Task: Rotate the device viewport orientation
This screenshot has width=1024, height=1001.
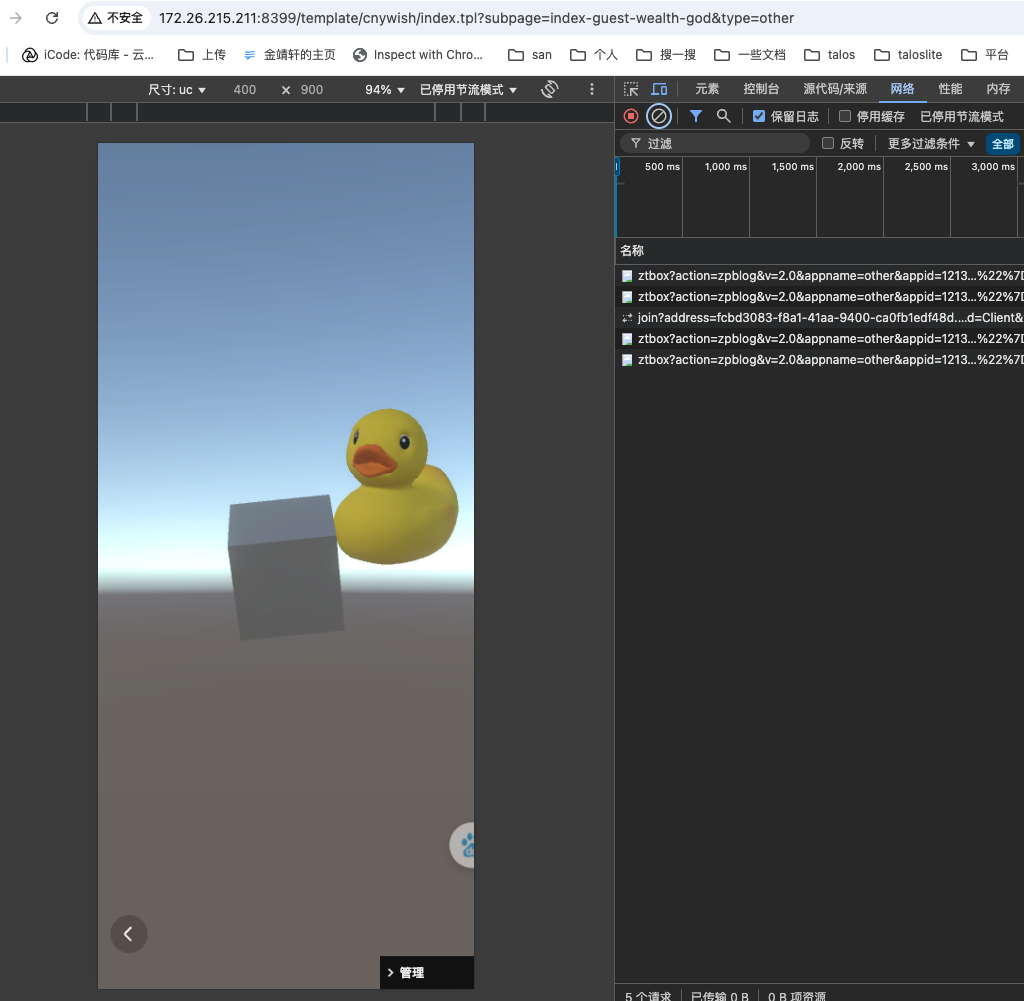Action: (x=549, y=89)
